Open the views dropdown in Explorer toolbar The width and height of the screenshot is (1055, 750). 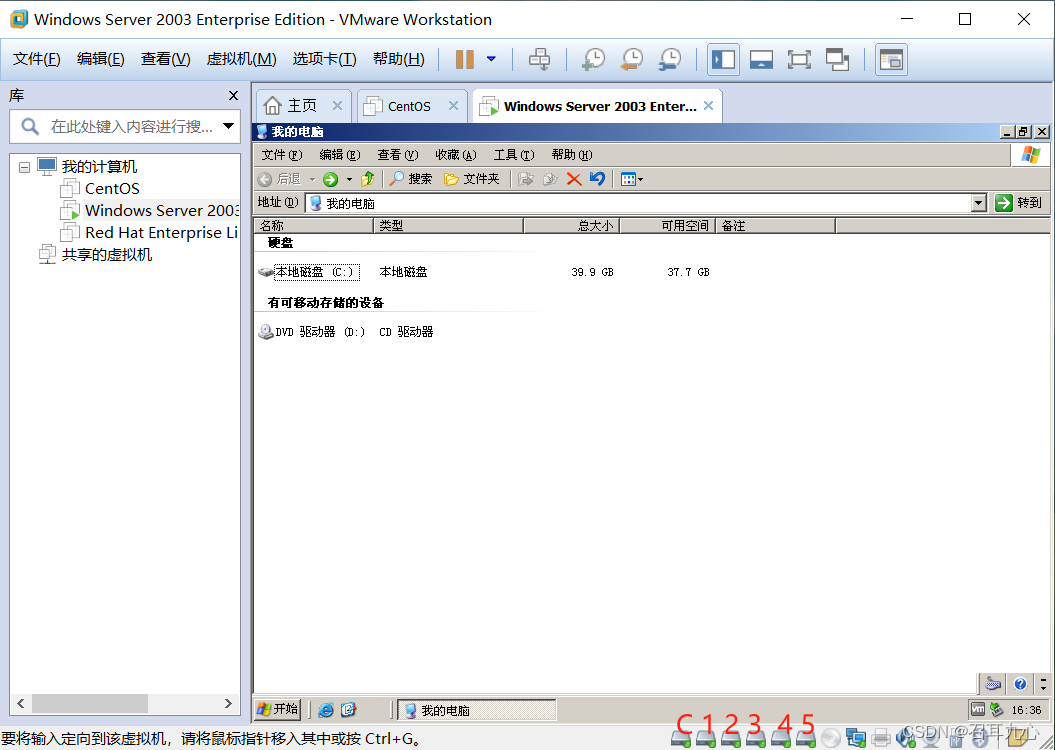(x=632, y=179)
